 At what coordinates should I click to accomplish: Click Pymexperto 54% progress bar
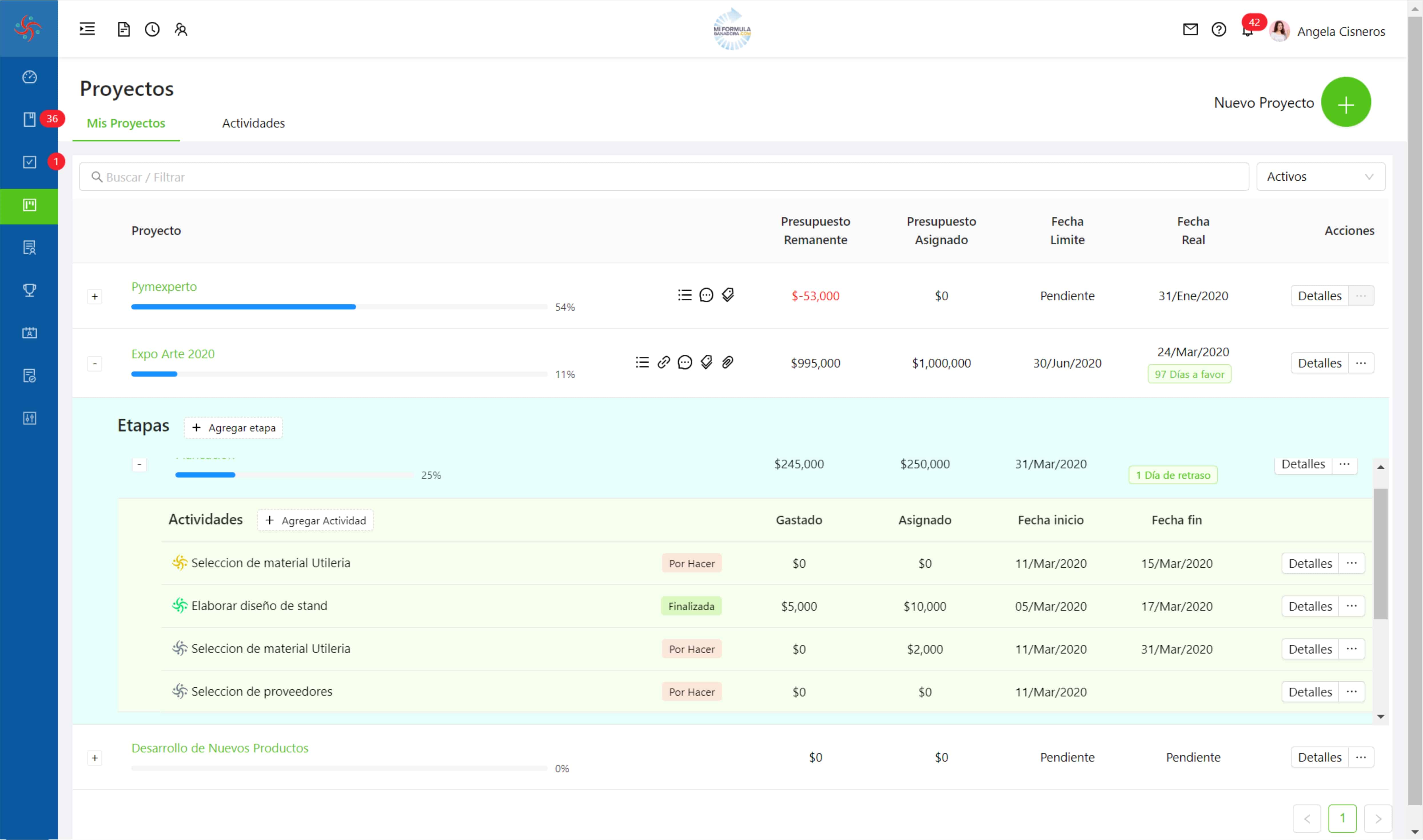tap(339, 307)
